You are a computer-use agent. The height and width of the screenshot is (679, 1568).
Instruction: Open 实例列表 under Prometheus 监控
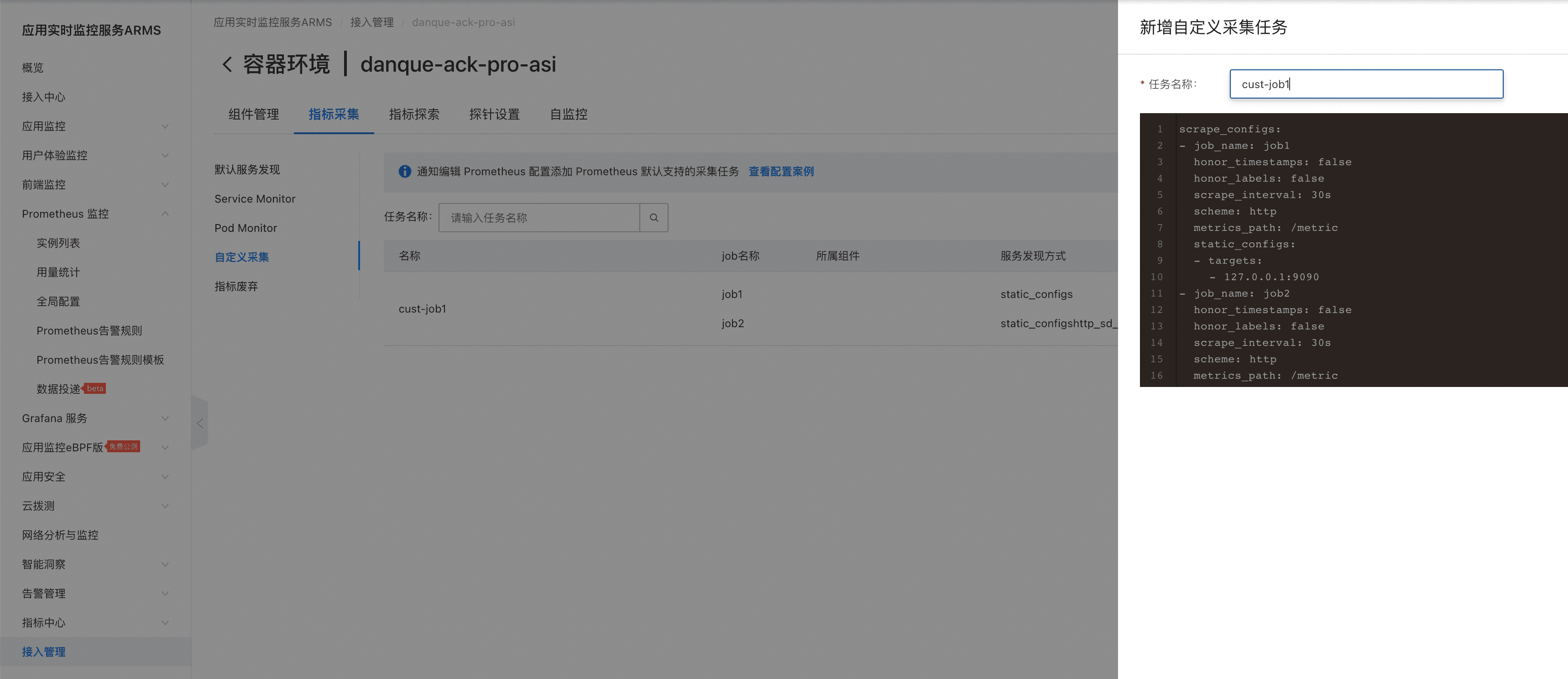tap(58, 243)
